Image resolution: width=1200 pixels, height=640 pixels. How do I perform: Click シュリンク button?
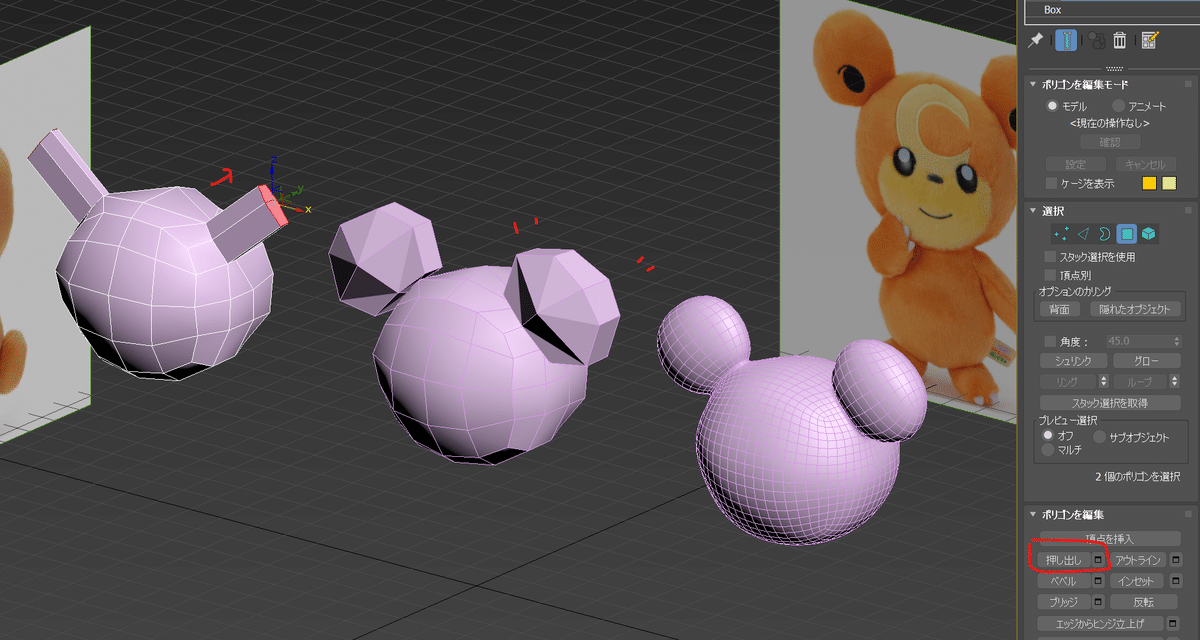point(1073,361)
